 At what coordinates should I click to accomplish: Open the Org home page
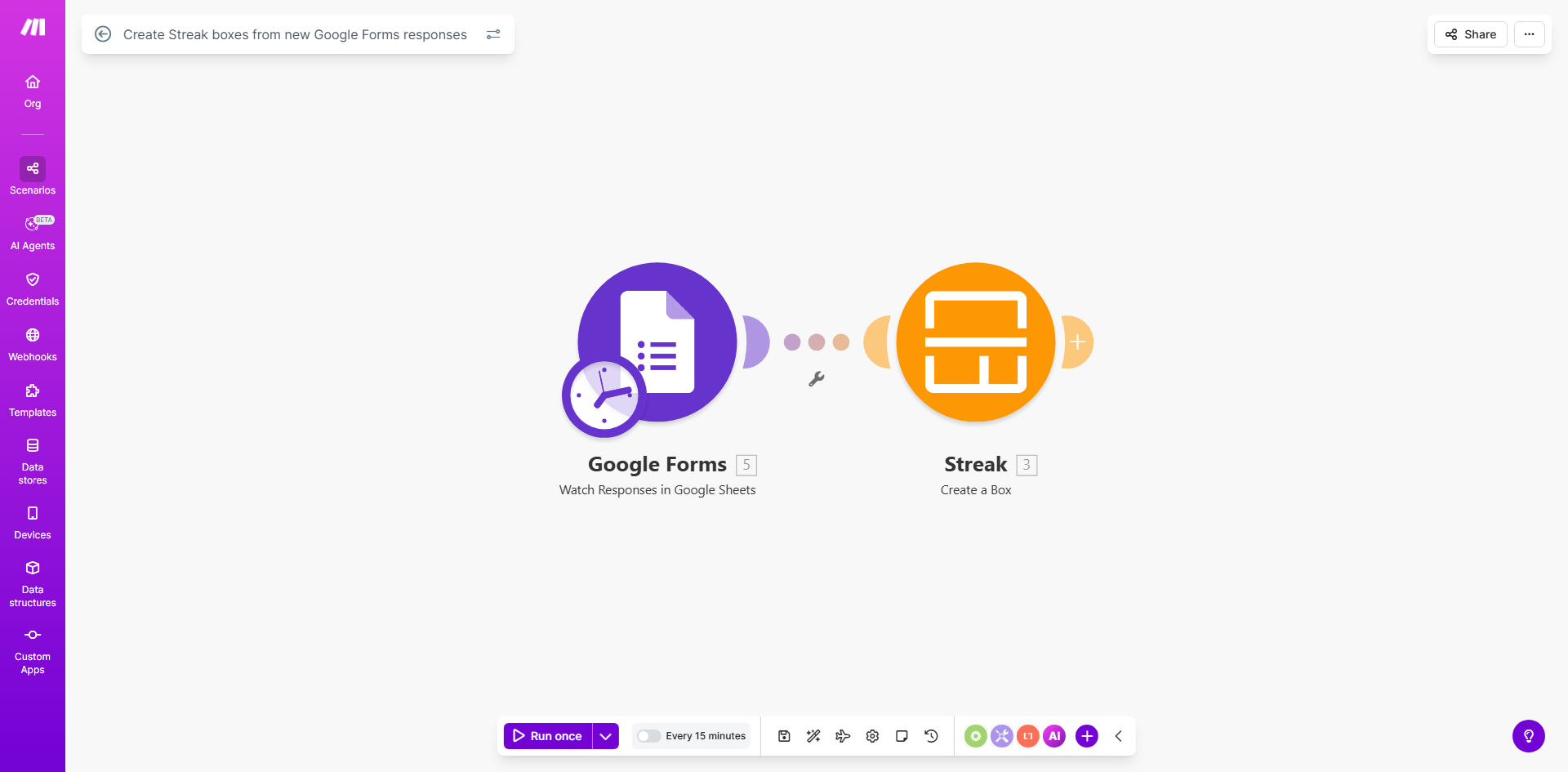[33, 91]
